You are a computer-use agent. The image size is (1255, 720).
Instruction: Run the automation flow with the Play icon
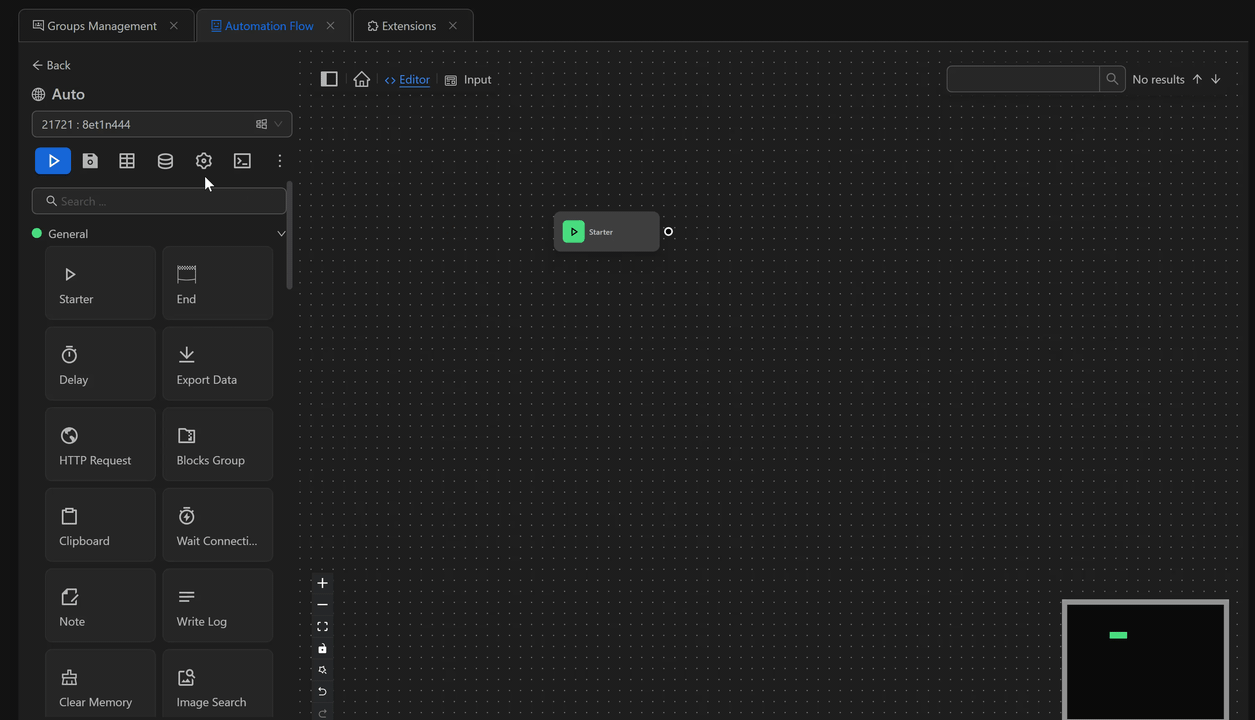point(52,160)
